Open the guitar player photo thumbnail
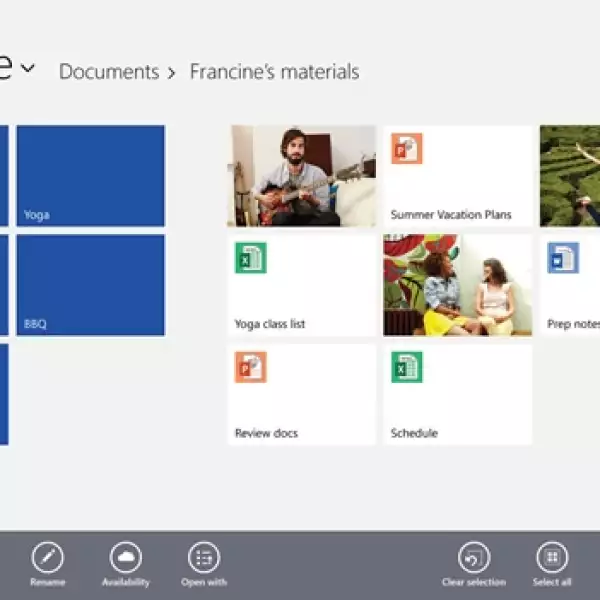This screenshot has height=600, width=600. [x=302, y=176]
